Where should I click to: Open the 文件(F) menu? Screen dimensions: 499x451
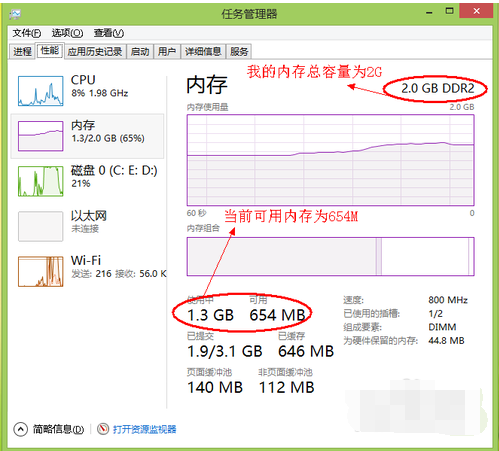[x=27, y=33]
